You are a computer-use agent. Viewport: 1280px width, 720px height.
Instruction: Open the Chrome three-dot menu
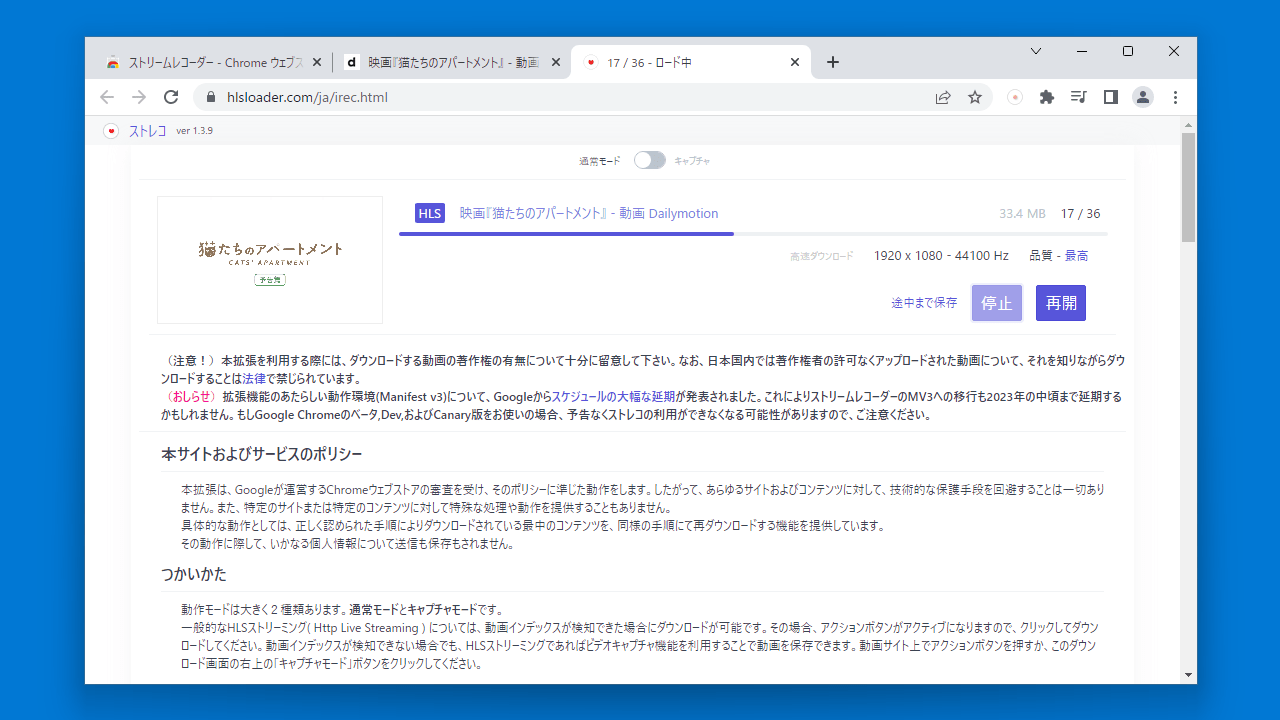point(1175,97)
